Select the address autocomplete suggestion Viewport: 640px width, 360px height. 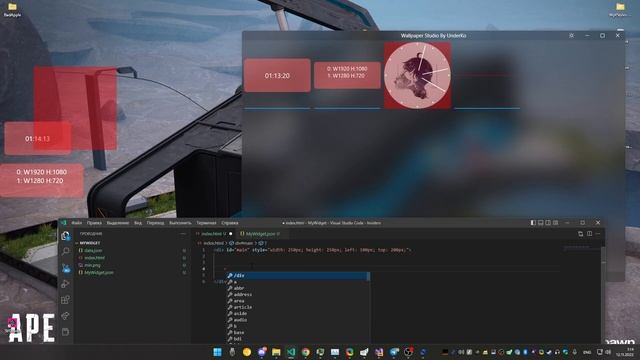298,295
